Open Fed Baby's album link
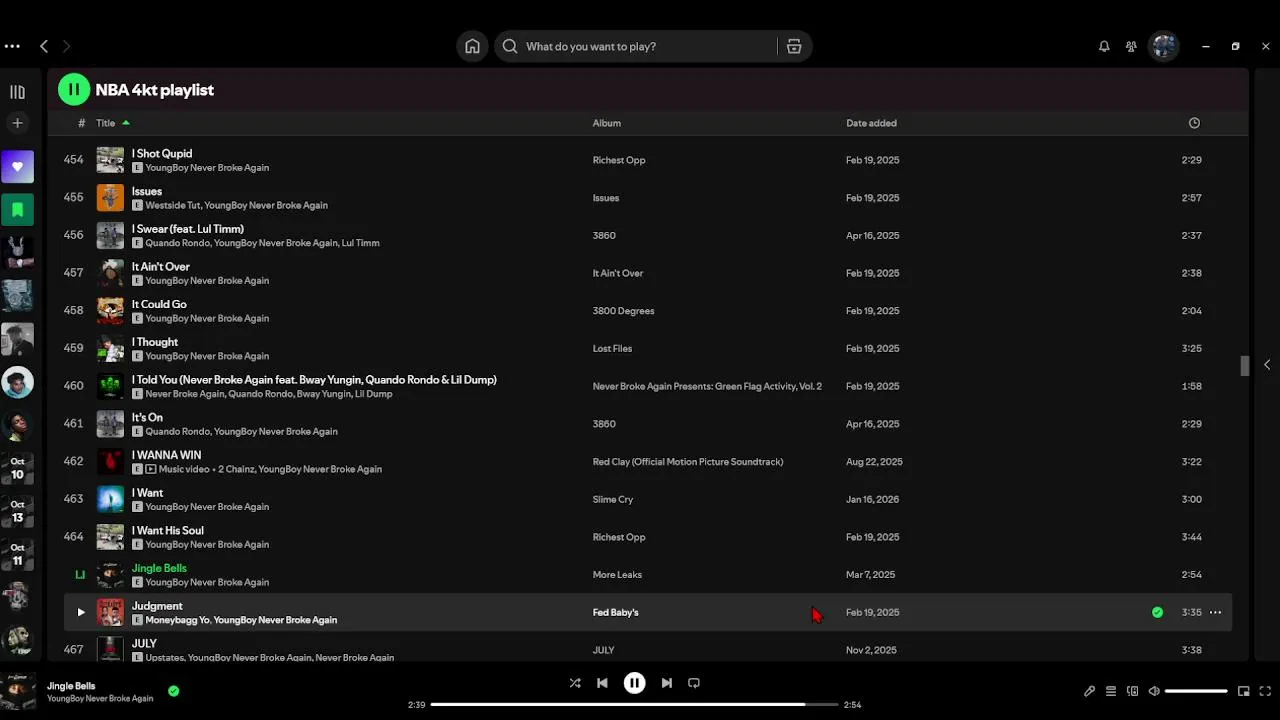The image size is (1280, 720). [x=615, y=612]
